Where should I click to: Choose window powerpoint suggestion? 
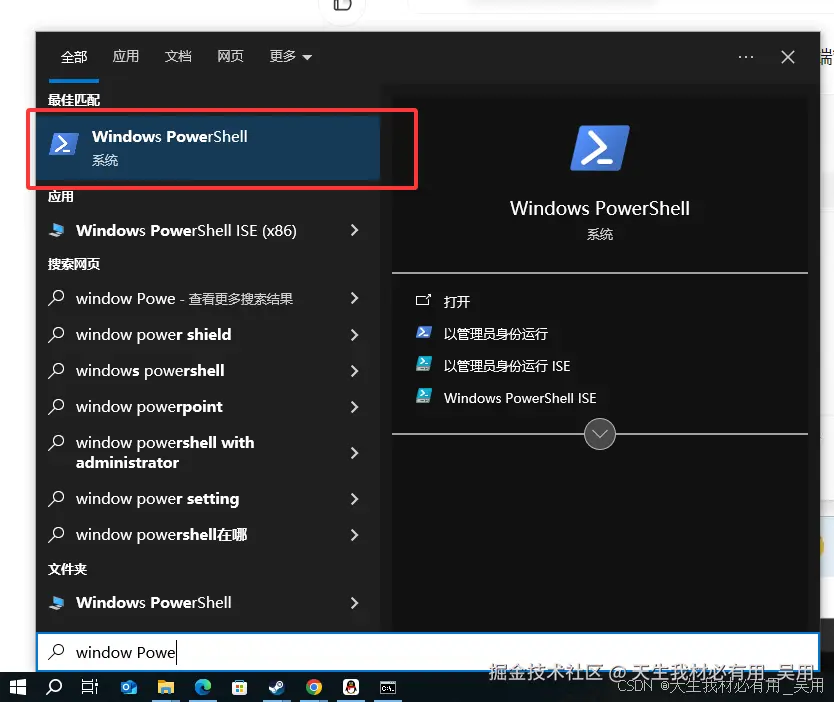coord(149,407)
